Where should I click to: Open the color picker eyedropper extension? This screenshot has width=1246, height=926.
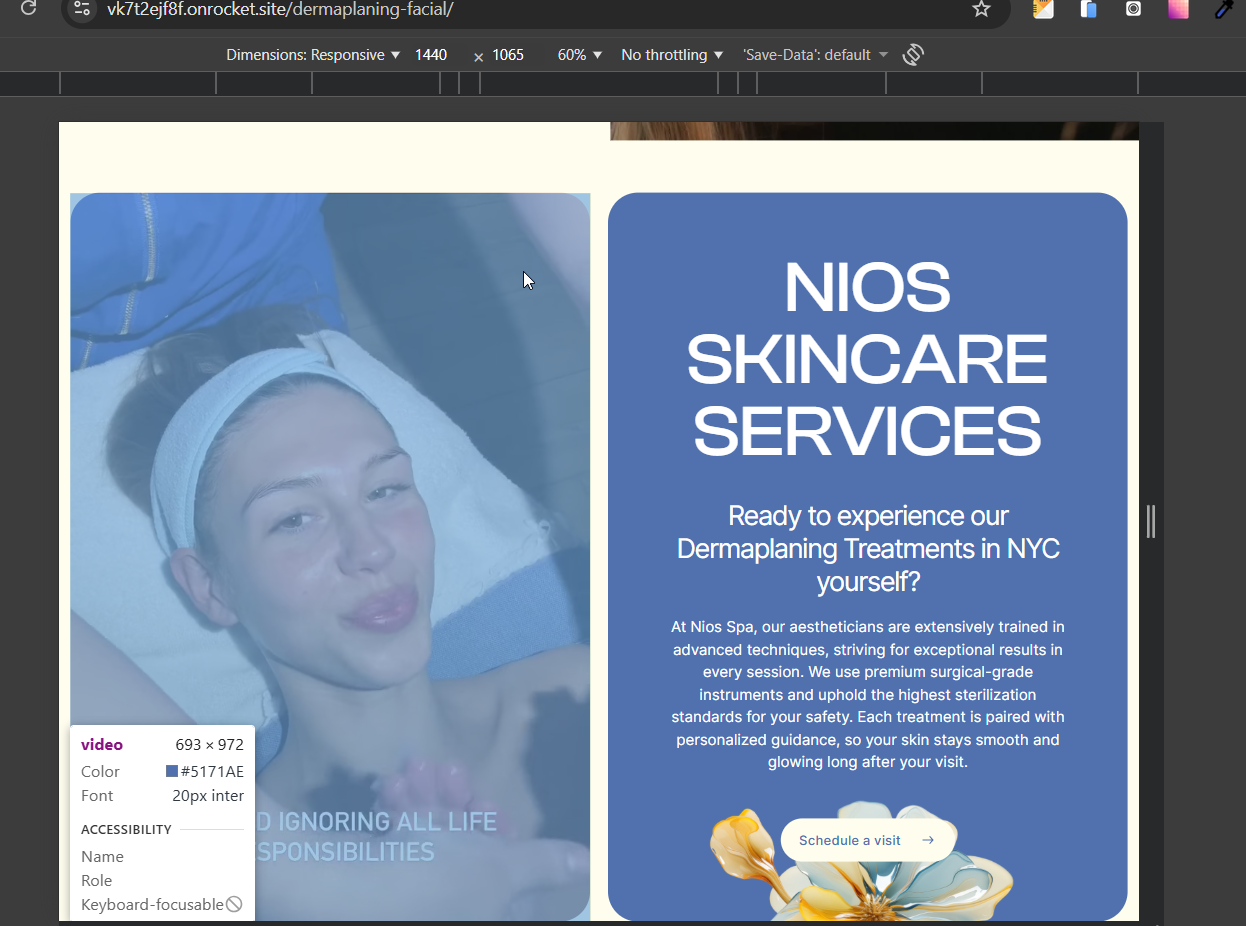click(x=1224, y=9)
